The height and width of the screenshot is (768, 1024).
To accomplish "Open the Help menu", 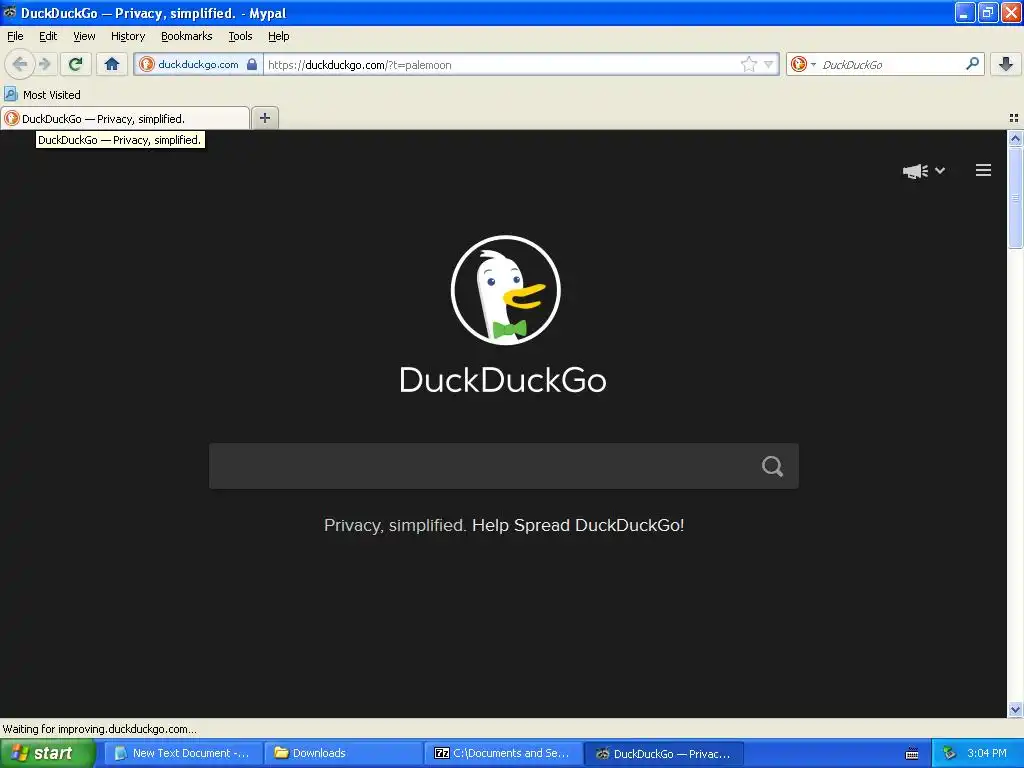I will click(x=278, y=36).
